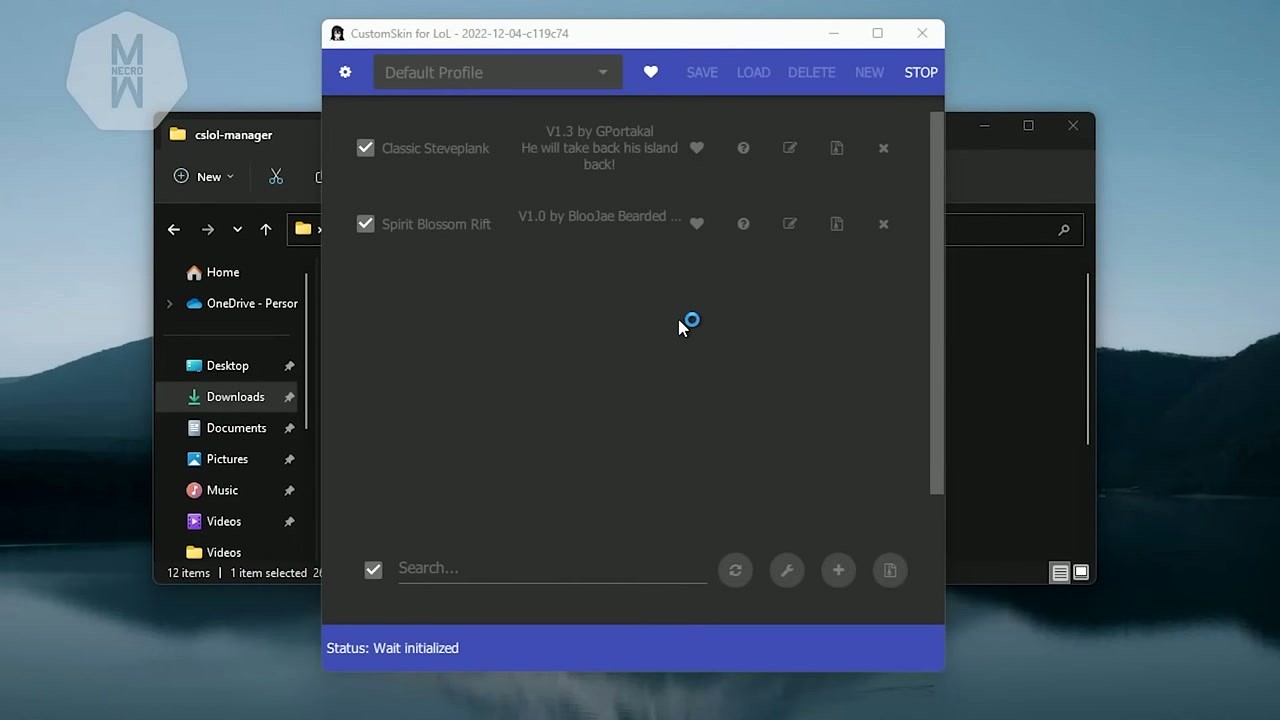1280x720 pixels.
Task: Click the CustomSkin app icon in title bar
Action: pos(337,33)
